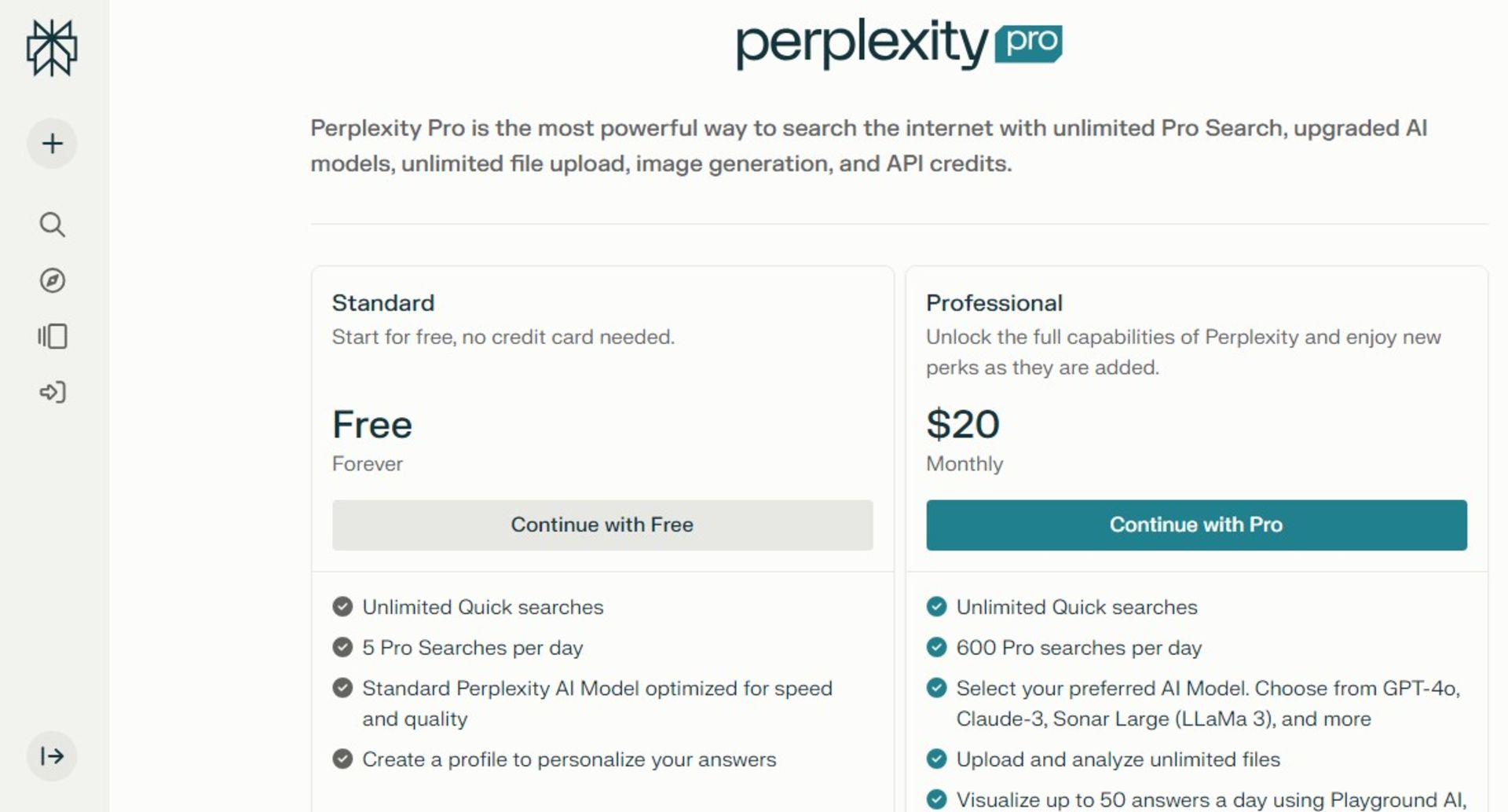The width and height of the screenshot is (1508, 812).
Task: Click checkmark beside 5 Pro Searches per day
Action: tap(342, 647)
